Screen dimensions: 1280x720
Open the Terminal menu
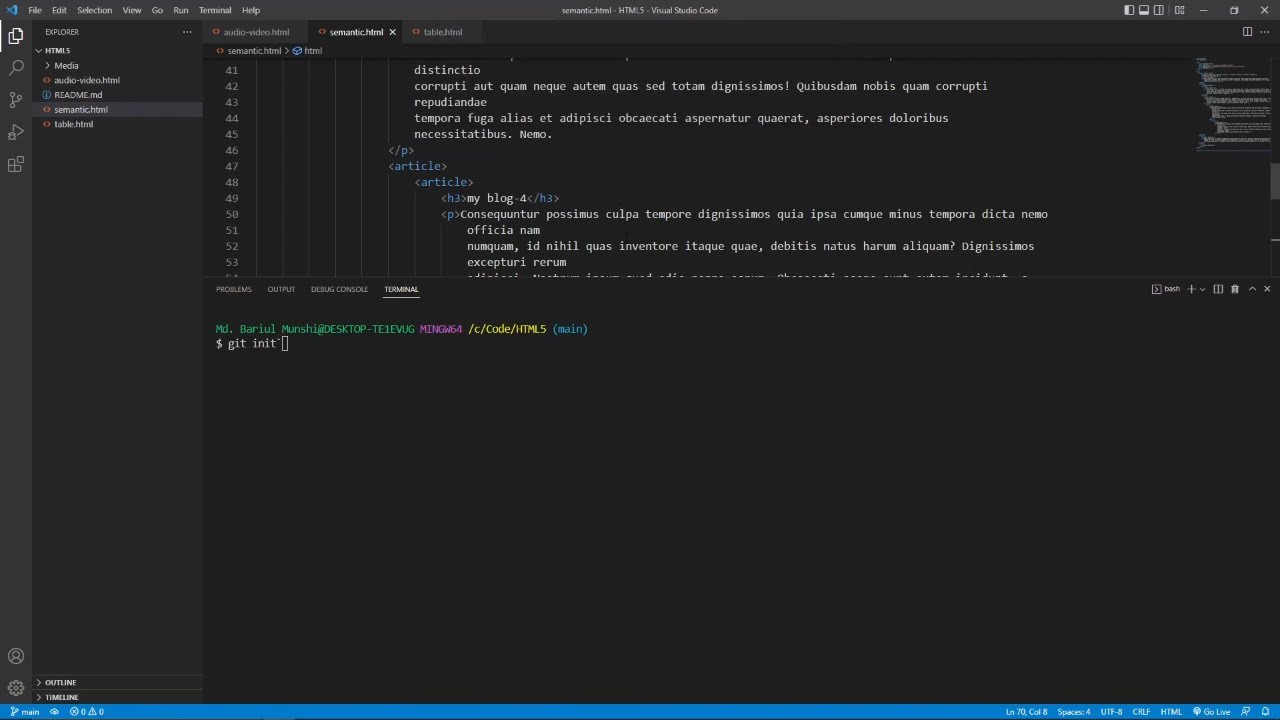click(215, 10)
